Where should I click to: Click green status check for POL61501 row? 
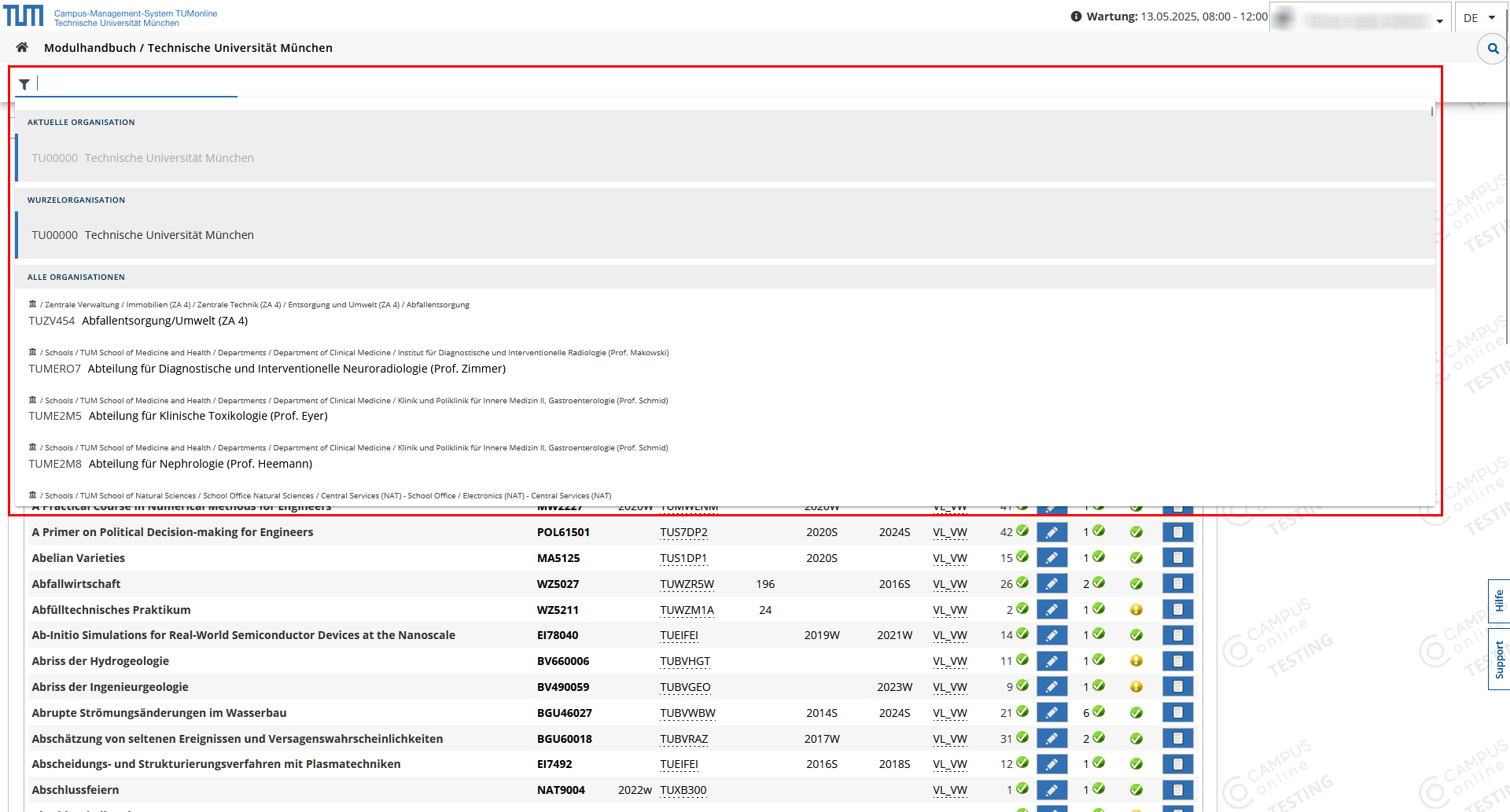(1136, 532)
